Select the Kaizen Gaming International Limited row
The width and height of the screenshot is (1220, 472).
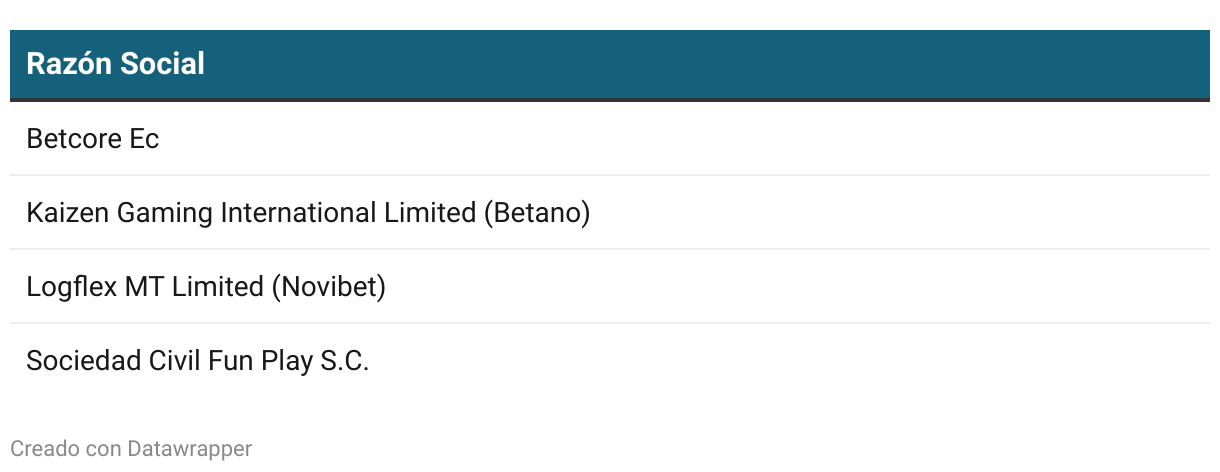click(610, 212)
